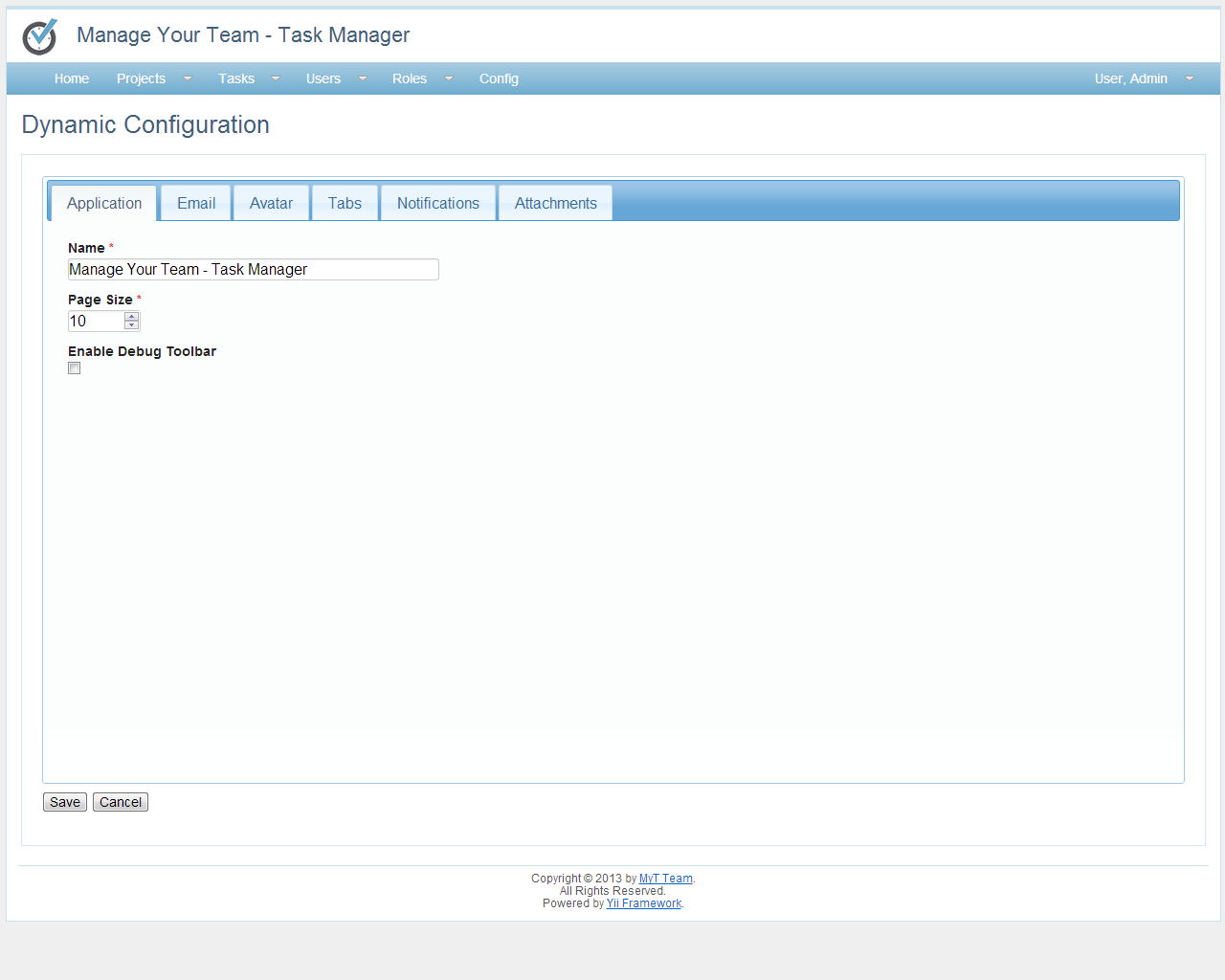Switch to the Notifications tab

pyautogui.click(x=437, y=203)
